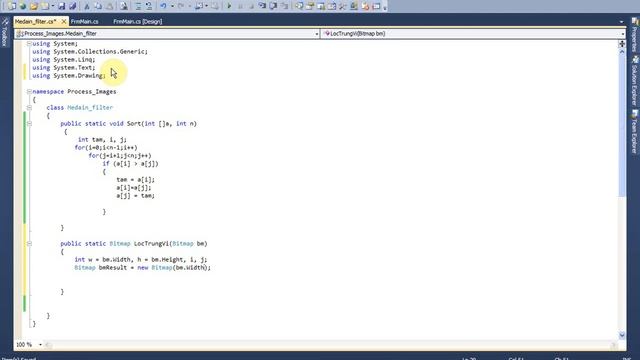Collapse the Sort method block

point(29,124)
